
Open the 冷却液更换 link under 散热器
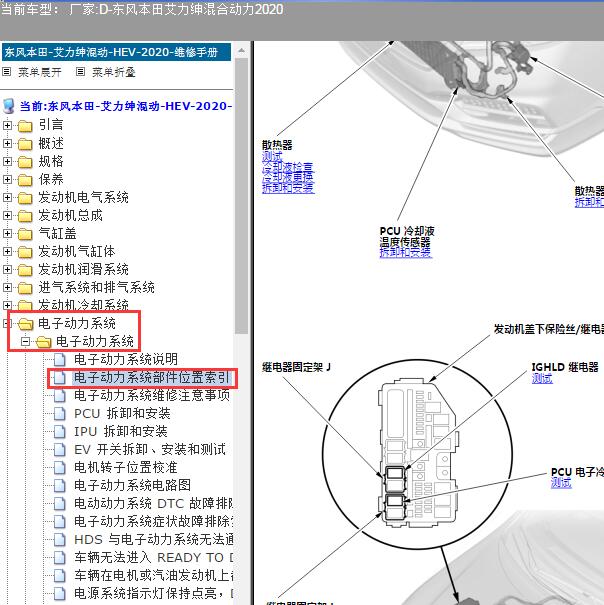[x=288, y=177]
